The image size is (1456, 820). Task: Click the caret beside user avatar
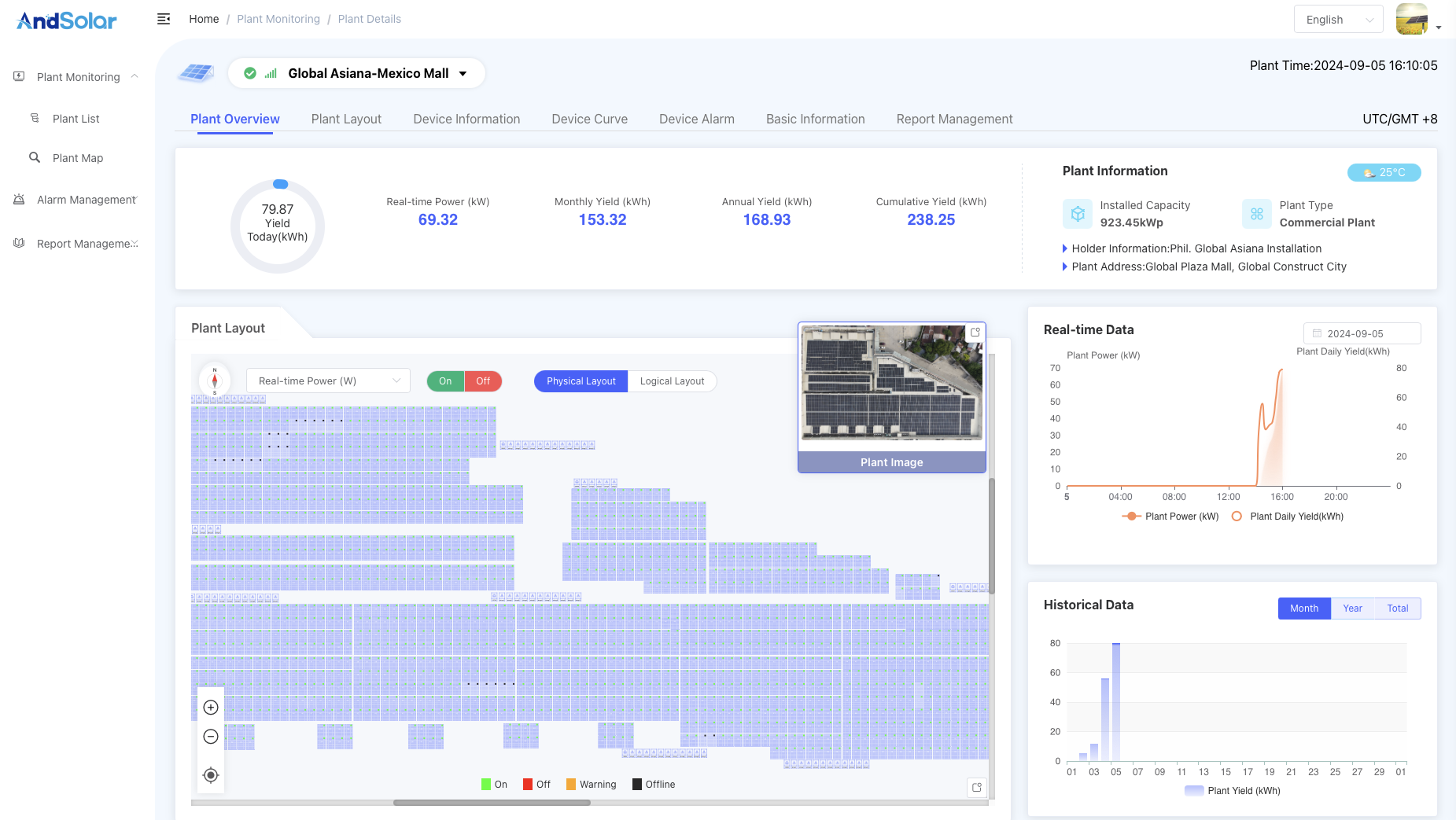click(x=1439, y=28)
